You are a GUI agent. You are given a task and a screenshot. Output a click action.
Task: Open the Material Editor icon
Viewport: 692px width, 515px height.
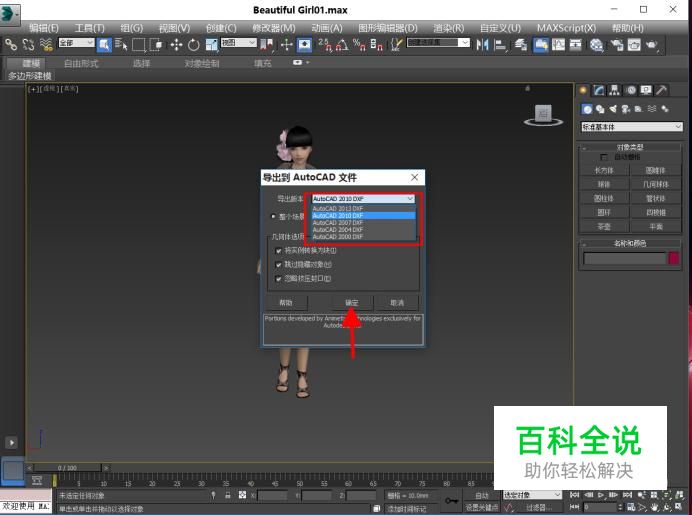click(x=597, y=45)
